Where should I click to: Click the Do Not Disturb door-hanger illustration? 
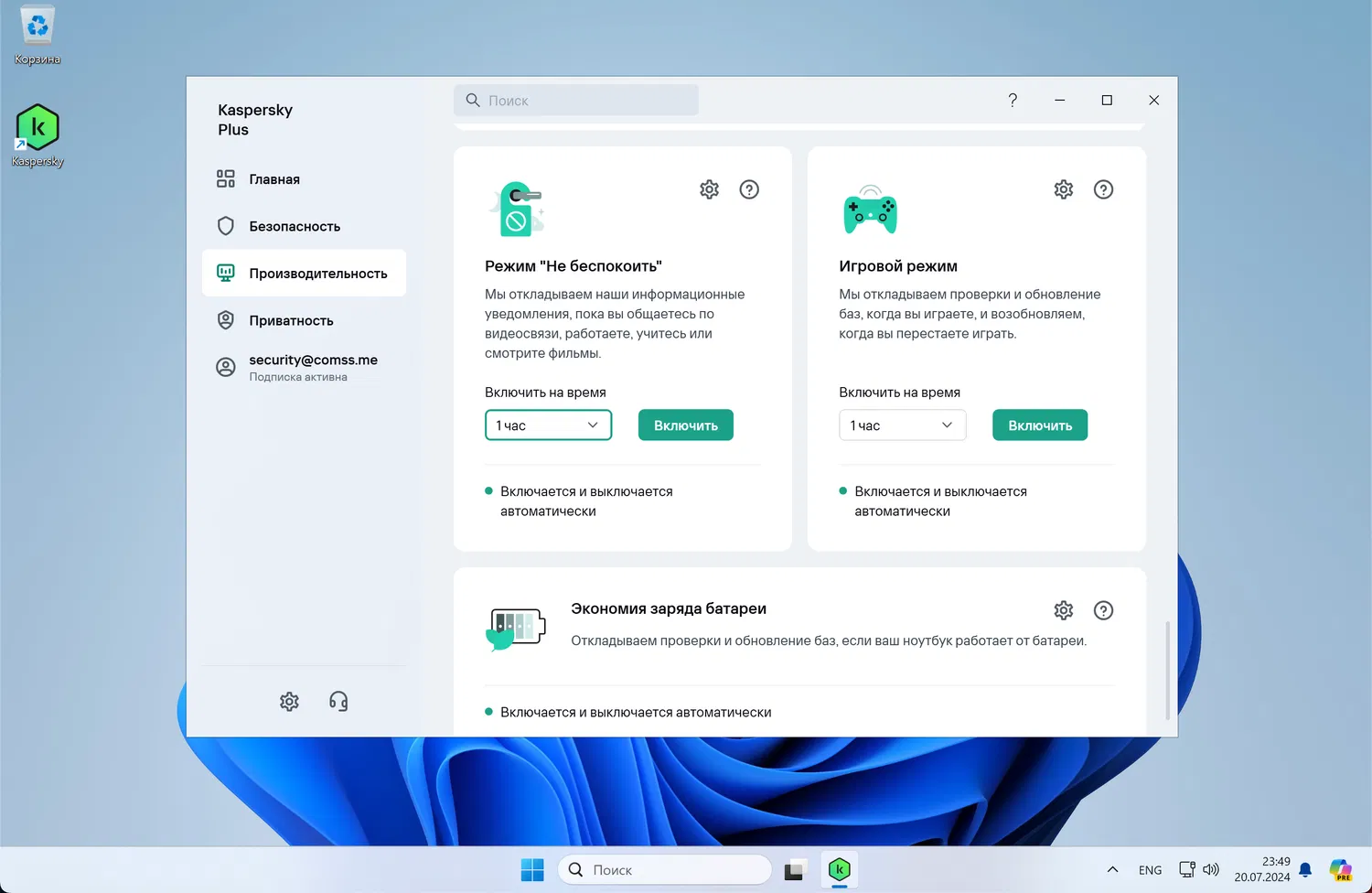click(x=517, y=210)
